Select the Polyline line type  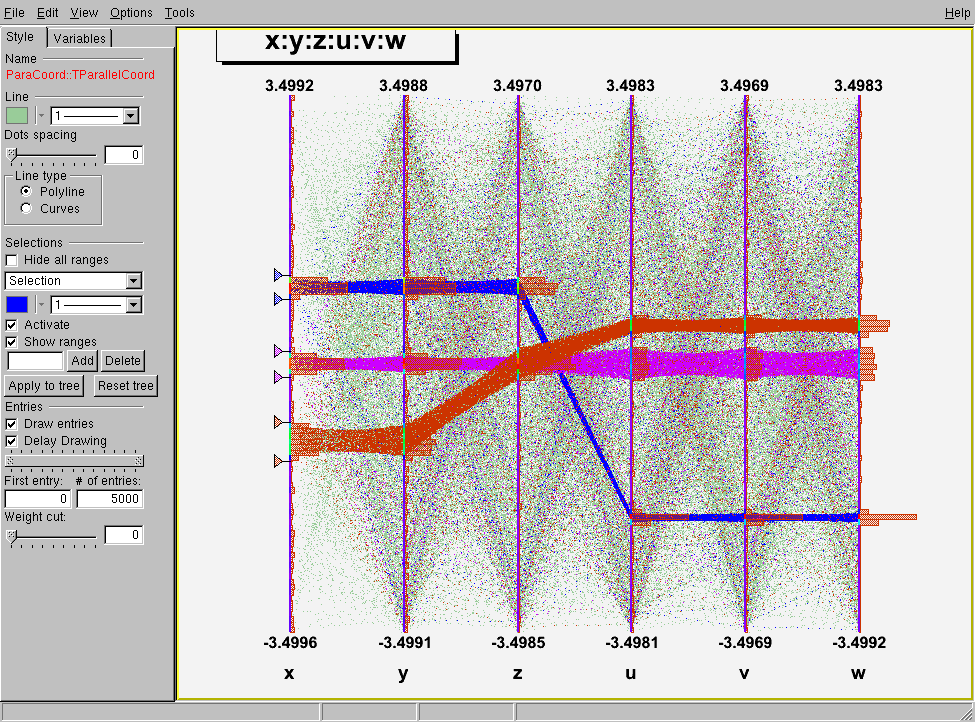pyautogui.click(x=26, y=191)
